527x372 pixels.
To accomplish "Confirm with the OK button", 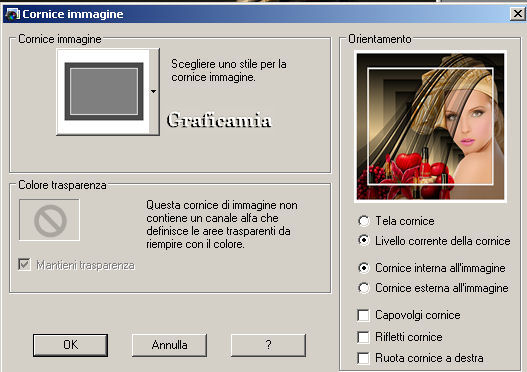I will (71, 345).
